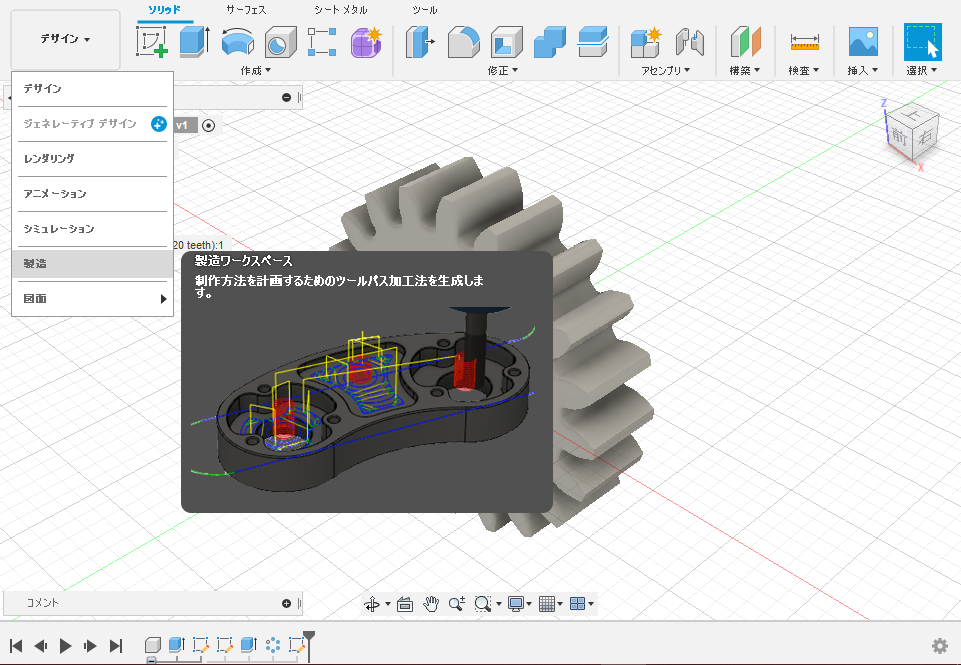Select the Joint tool

point(689,42)
